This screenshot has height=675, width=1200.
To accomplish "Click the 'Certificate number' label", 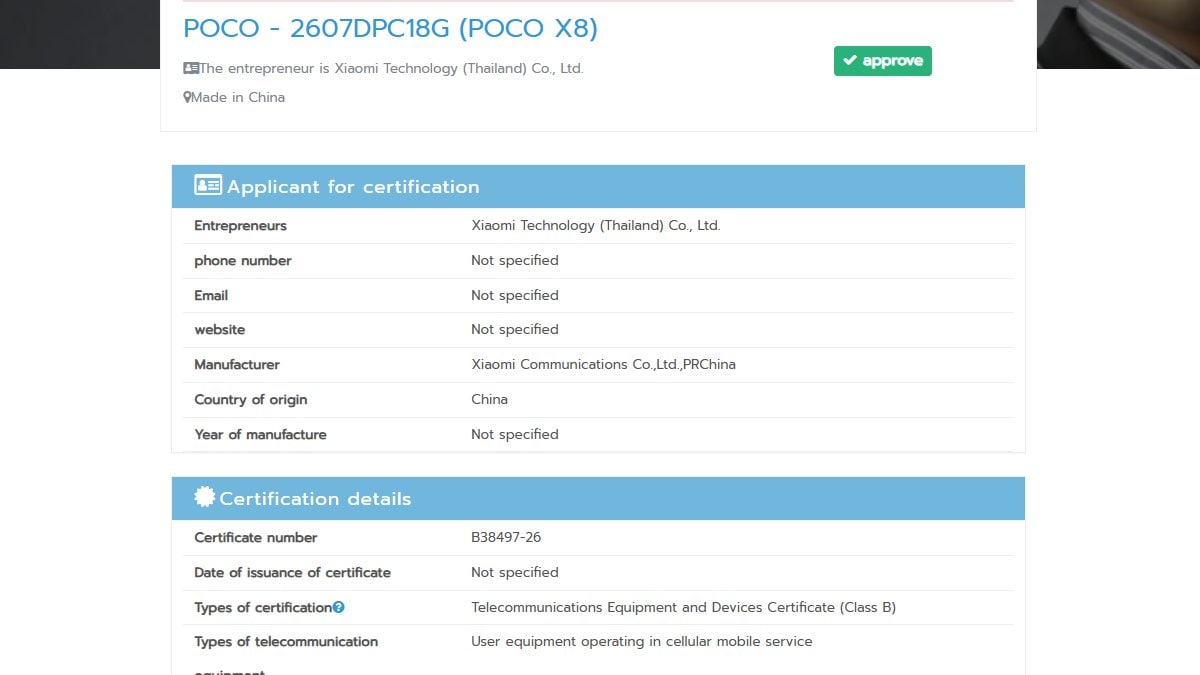I will coord(256,537).
